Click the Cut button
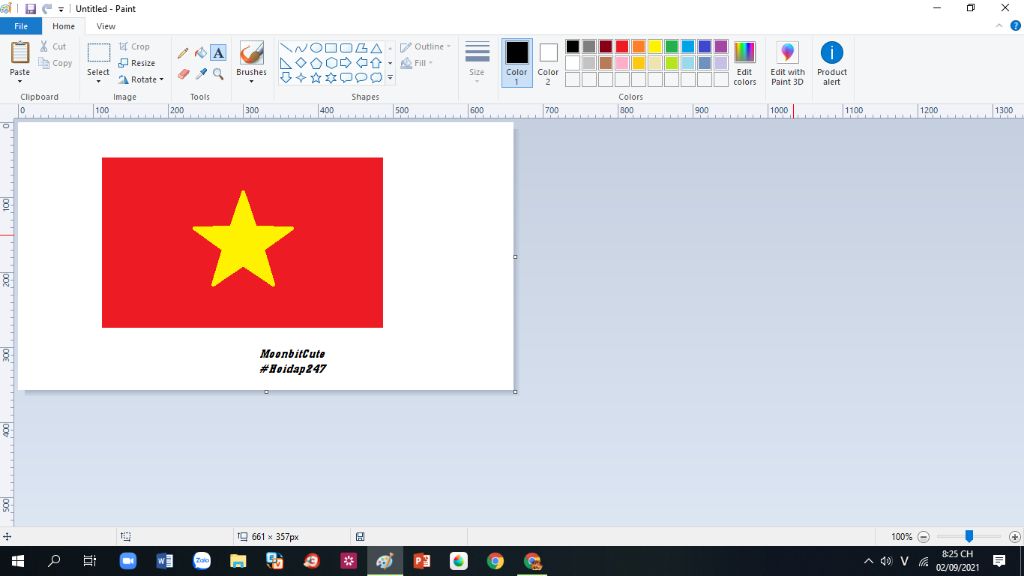This screenshot has height=576, width=1024. 53,46
